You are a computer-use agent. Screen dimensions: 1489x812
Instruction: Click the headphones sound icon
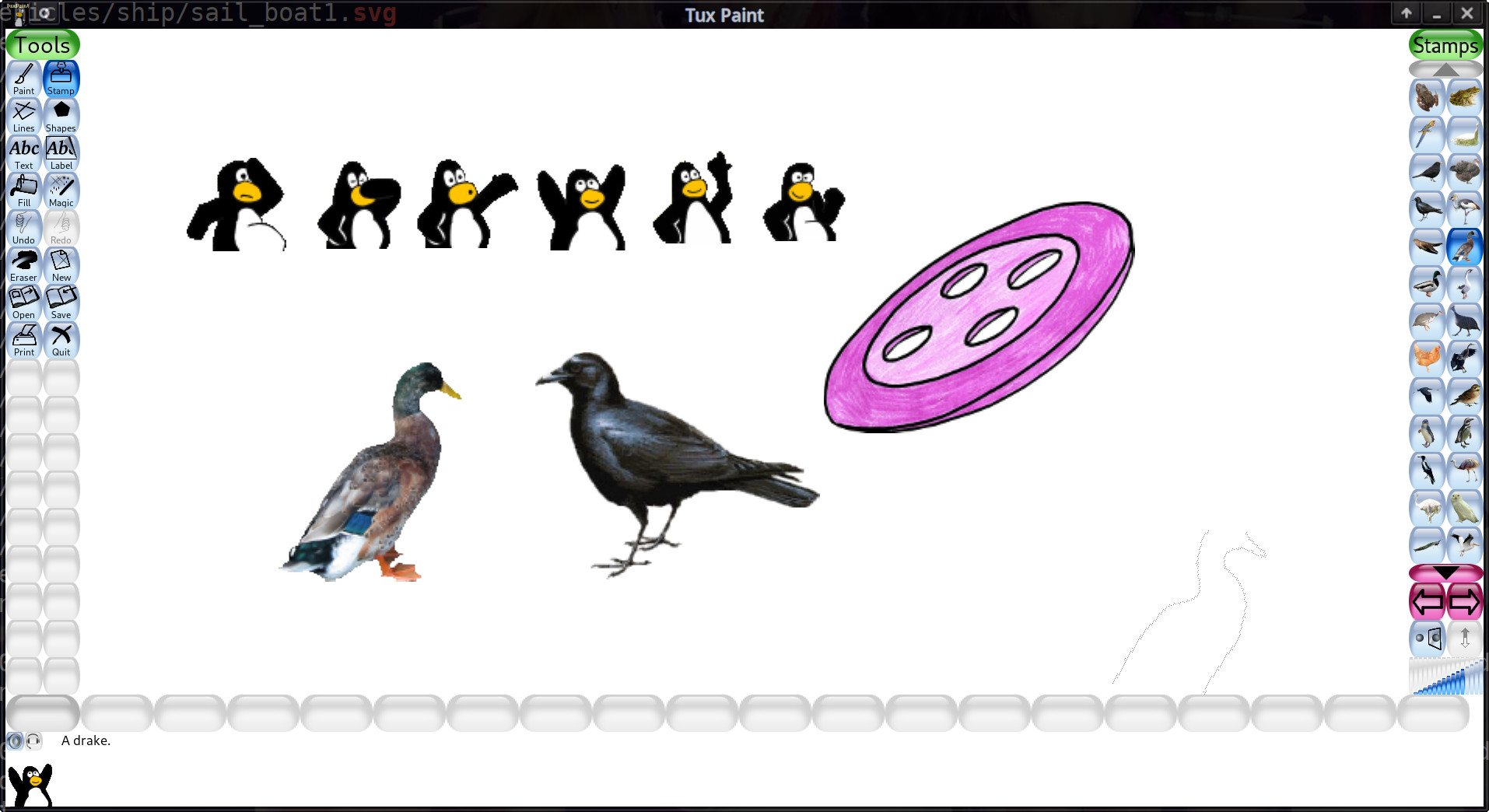pos(33,741)
